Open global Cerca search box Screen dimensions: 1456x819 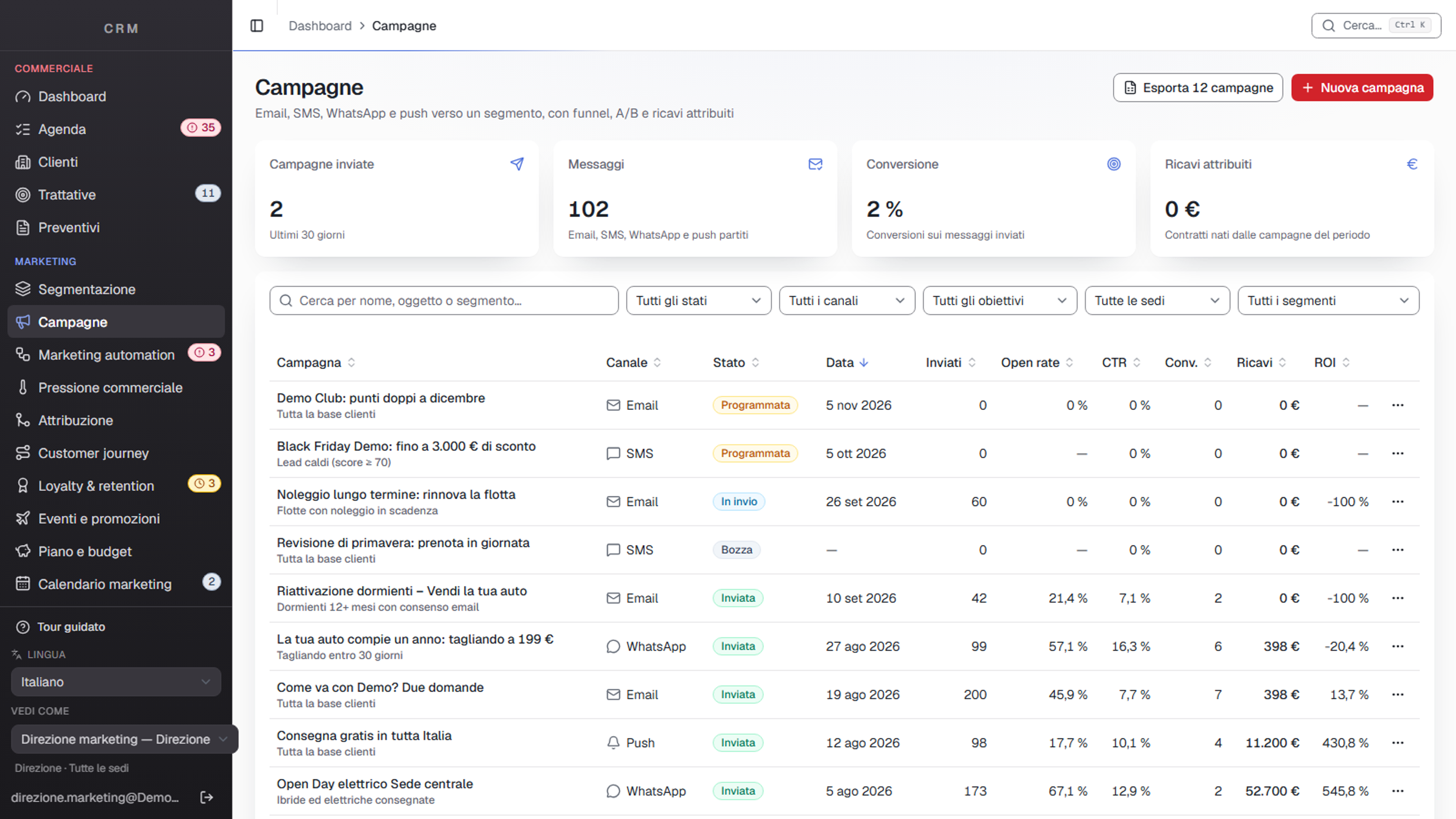tap(1376, 25)
